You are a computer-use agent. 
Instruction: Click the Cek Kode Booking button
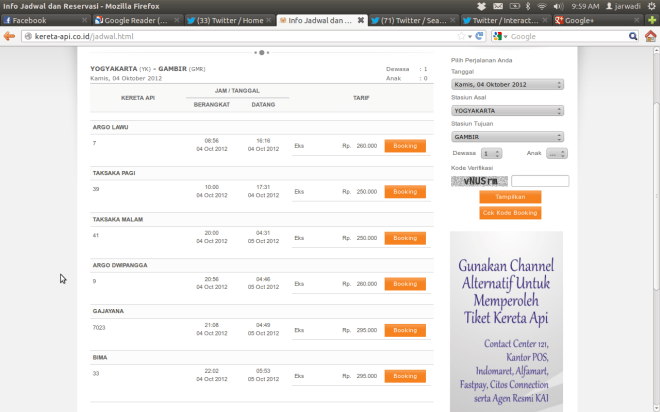click(510, 213)
